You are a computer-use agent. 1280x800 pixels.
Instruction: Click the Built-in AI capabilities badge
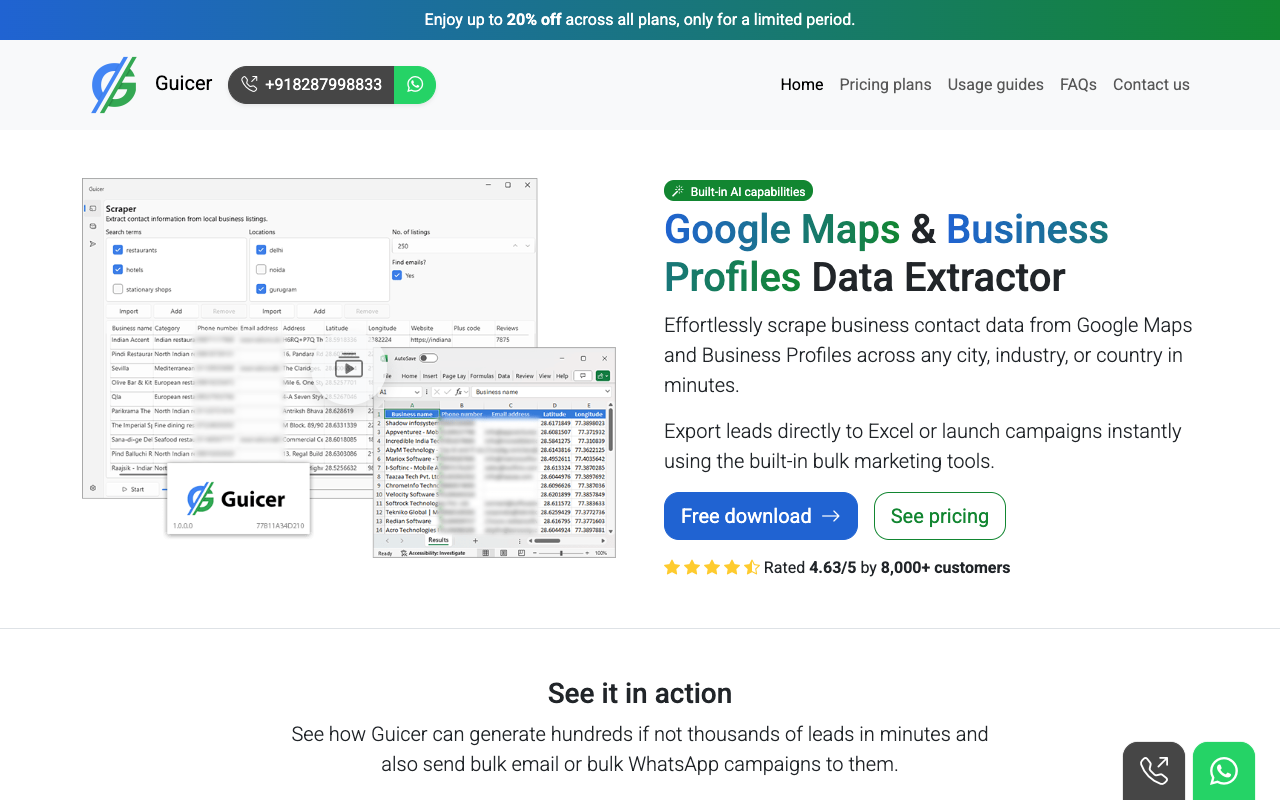click(738, 191)
